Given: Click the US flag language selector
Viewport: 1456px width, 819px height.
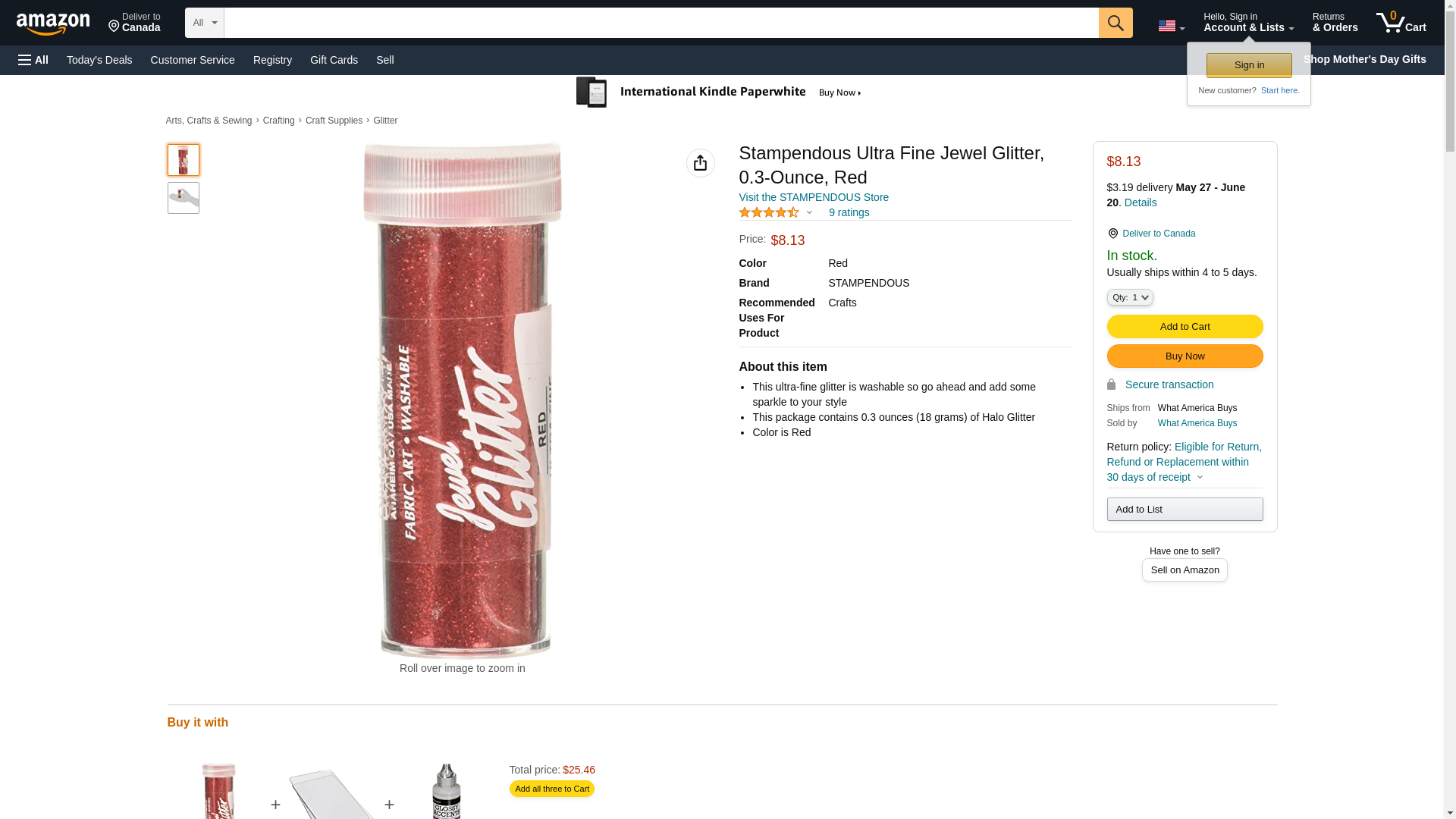Looking at the screenshot, I should (1171, 26).
